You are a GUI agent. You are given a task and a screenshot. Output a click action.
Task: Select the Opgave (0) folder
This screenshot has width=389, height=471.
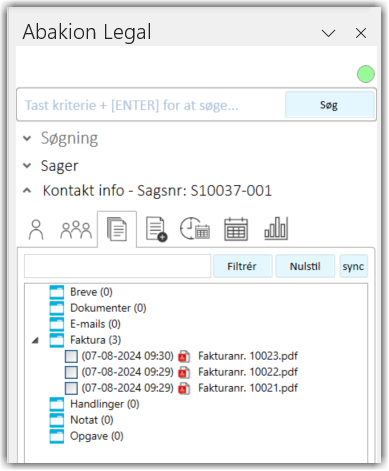[x=97, y=436]
